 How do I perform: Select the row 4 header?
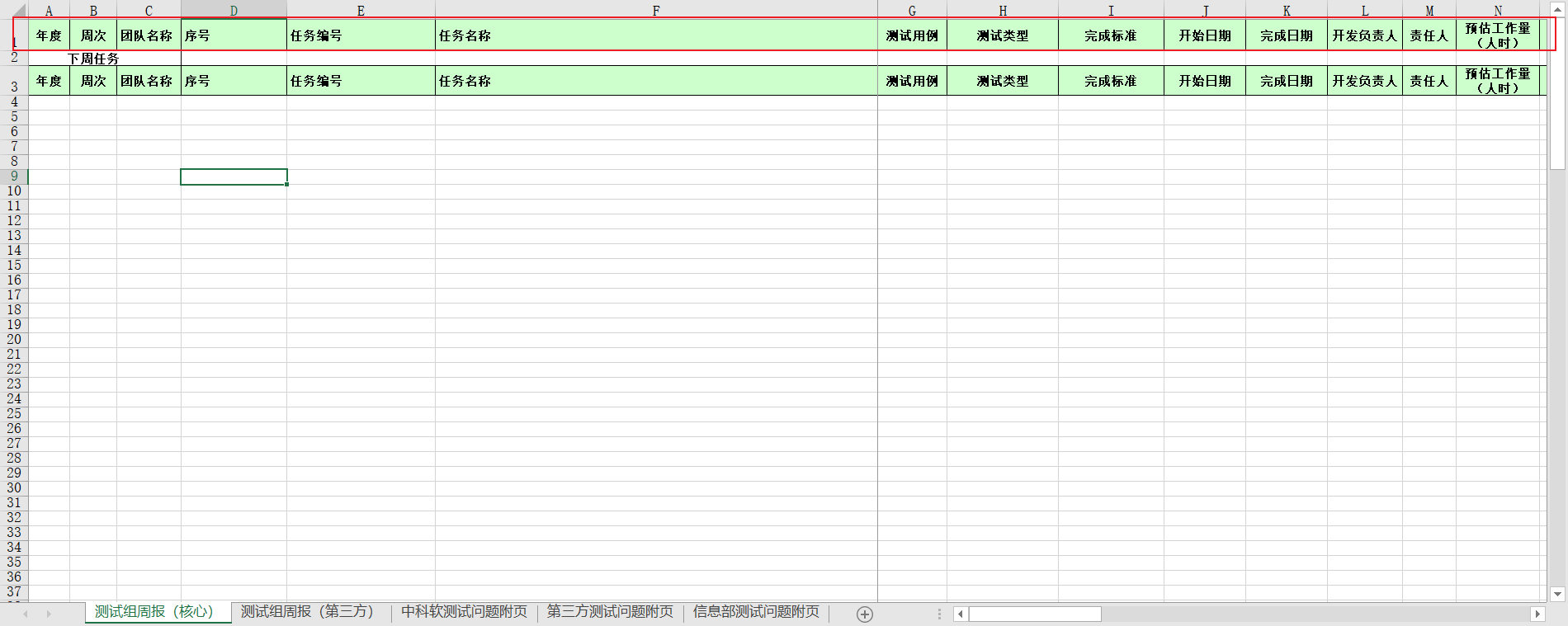pyautogui.click(x=14, y=102)
